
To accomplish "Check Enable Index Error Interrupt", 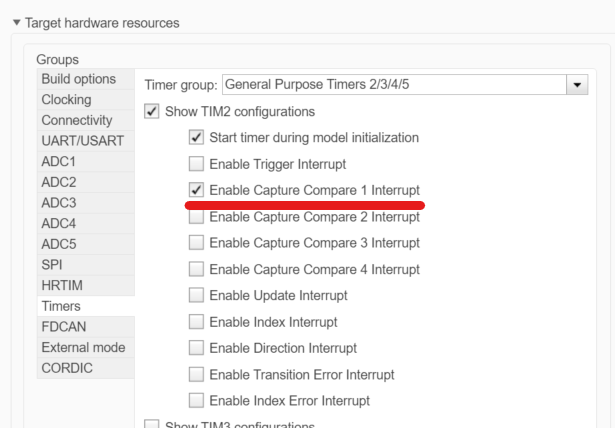I will [x=197, y=401].
